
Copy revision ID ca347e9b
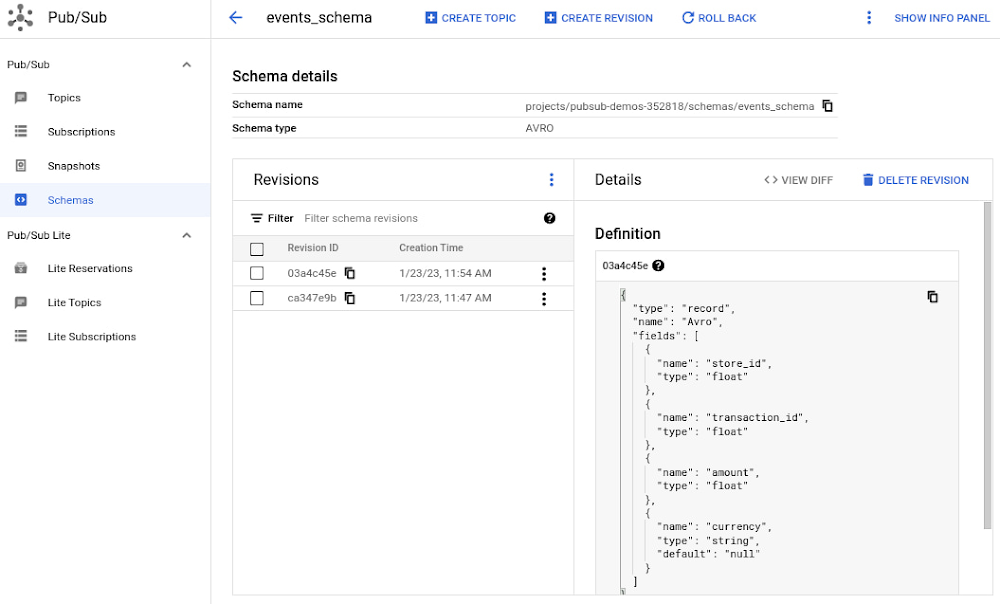pyautogui.click(x=349, y=298)
